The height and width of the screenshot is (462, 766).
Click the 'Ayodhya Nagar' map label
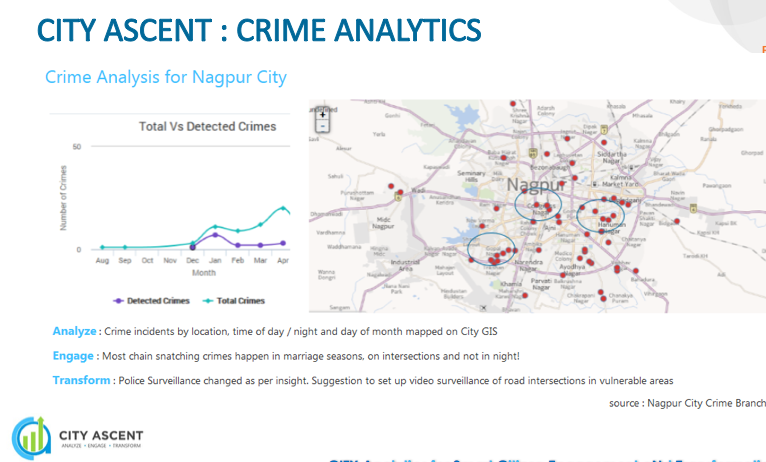point(572,270)
